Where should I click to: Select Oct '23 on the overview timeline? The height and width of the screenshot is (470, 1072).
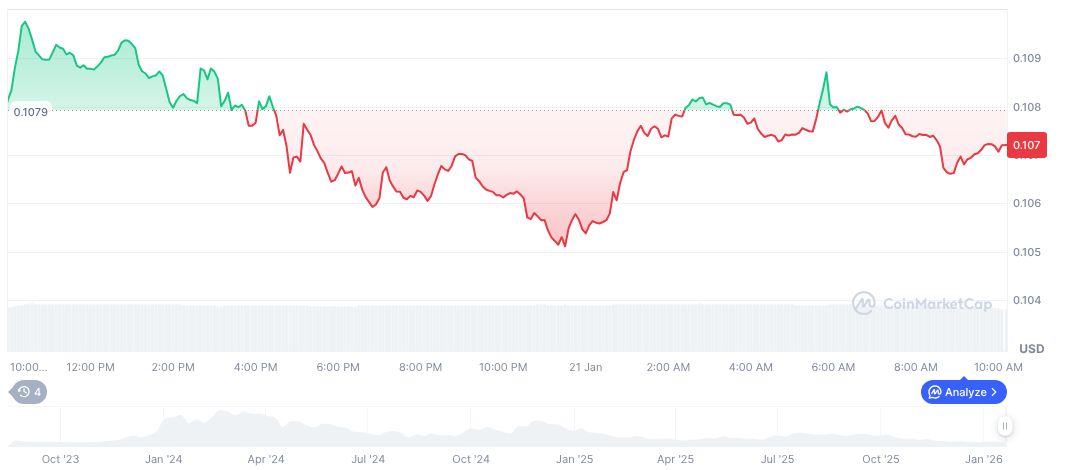click(61, 459)
